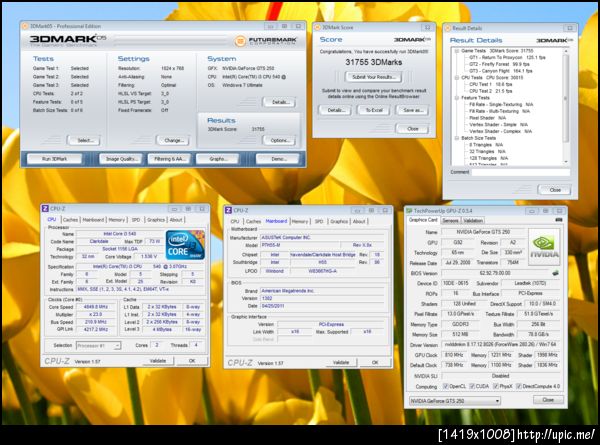Click the 31755 3DMarks score text
The width and height of the screenshot is (600, 445).
[x=373, y=62]
